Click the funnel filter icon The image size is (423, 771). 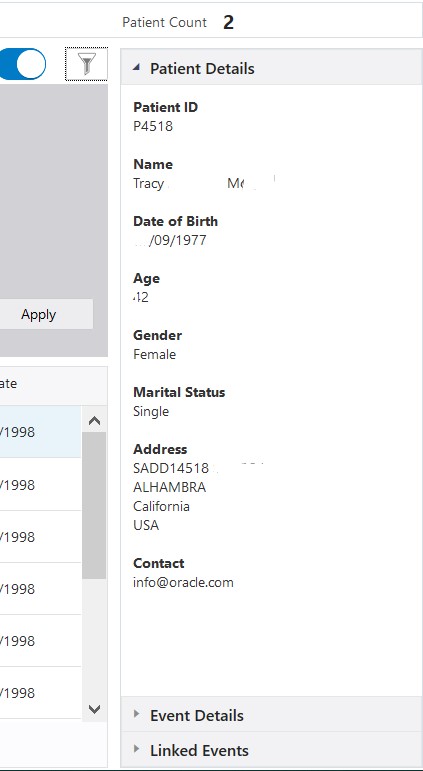click(87, 64)
